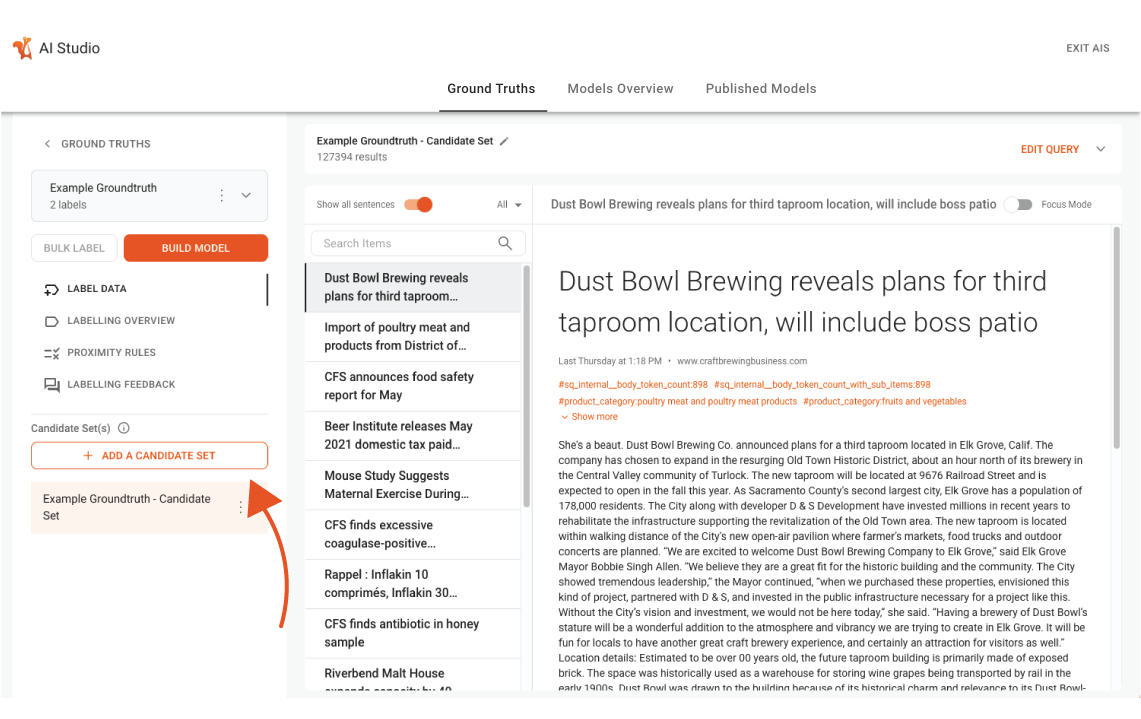Click the magnifier icon in Search Items
This screenshot has height=719, width=1141.
click(x=505, y=243)
